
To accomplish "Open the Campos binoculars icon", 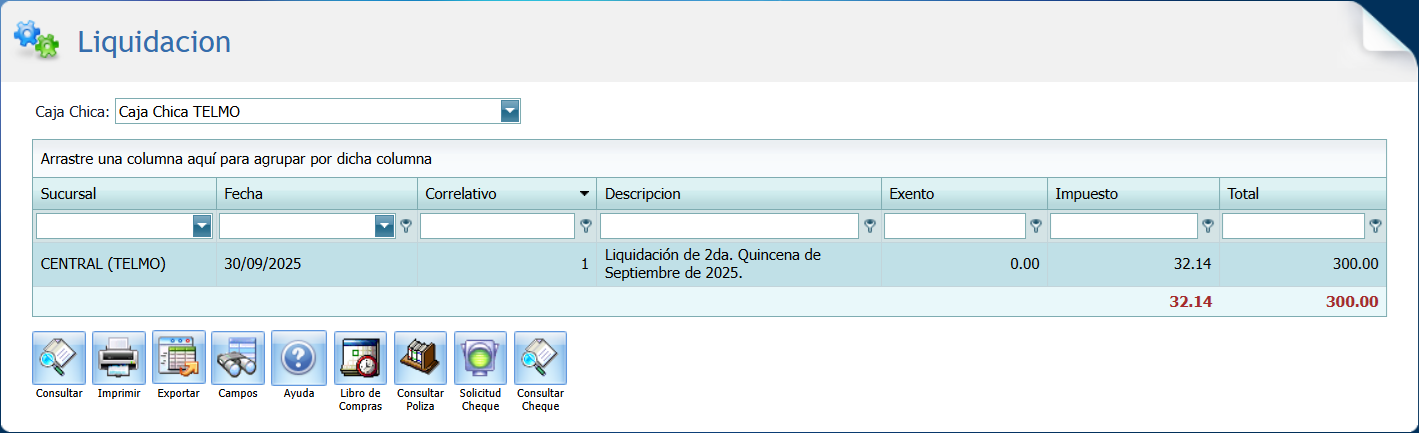I will [x=238, y=358].
